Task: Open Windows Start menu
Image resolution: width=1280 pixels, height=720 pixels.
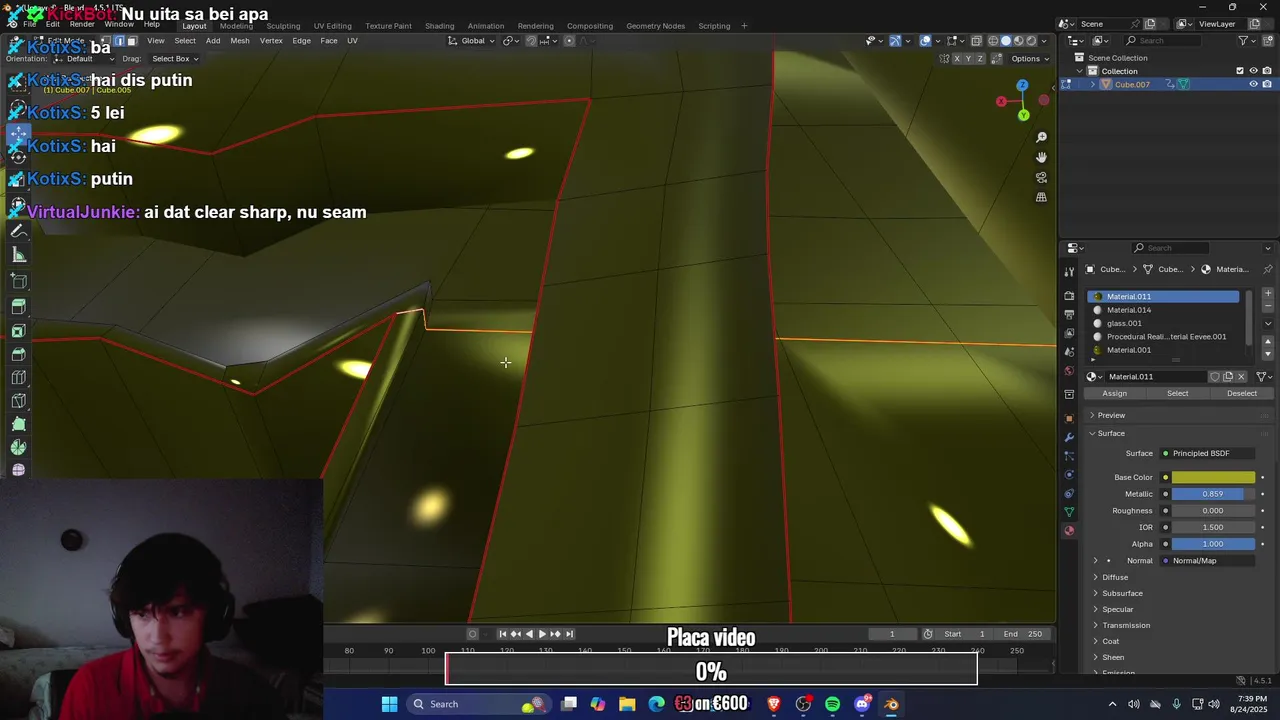Action: pos(389,704)
